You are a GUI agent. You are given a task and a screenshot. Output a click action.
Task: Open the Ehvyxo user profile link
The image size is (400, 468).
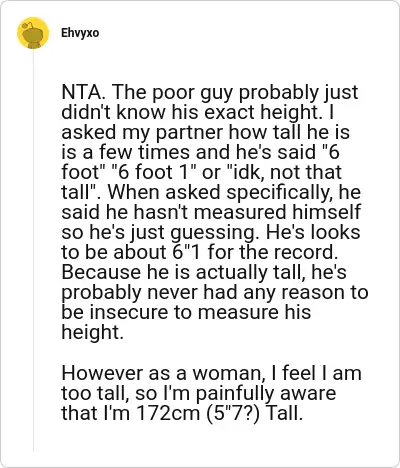coord(80,33)
